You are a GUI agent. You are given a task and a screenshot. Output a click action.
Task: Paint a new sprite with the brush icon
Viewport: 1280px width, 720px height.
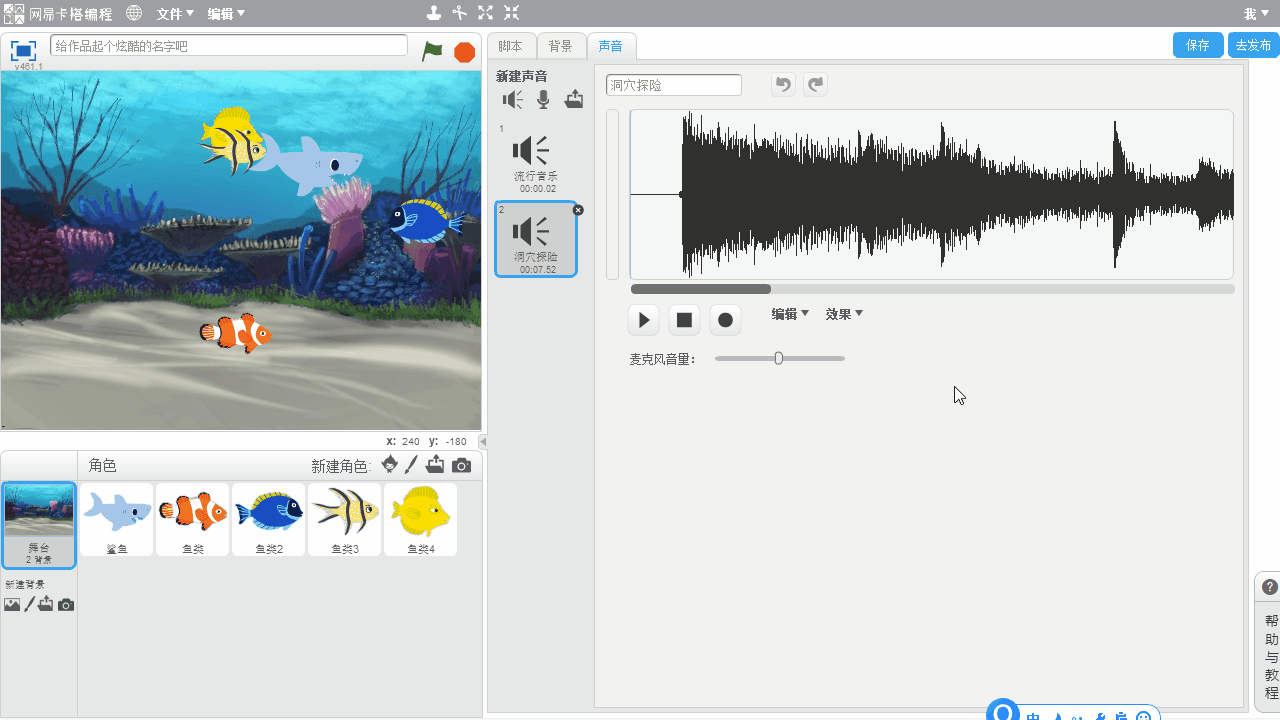coord(411,465)
